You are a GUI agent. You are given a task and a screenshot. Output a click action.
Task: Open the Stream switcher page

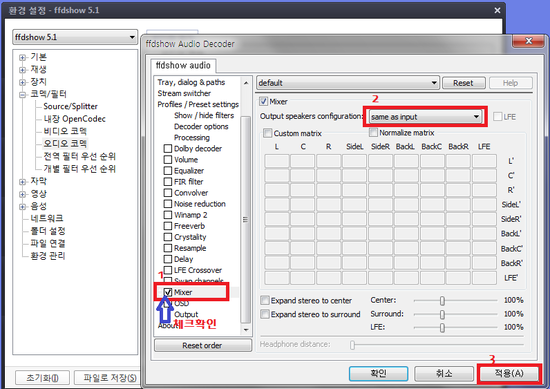[x=184, y=93]
